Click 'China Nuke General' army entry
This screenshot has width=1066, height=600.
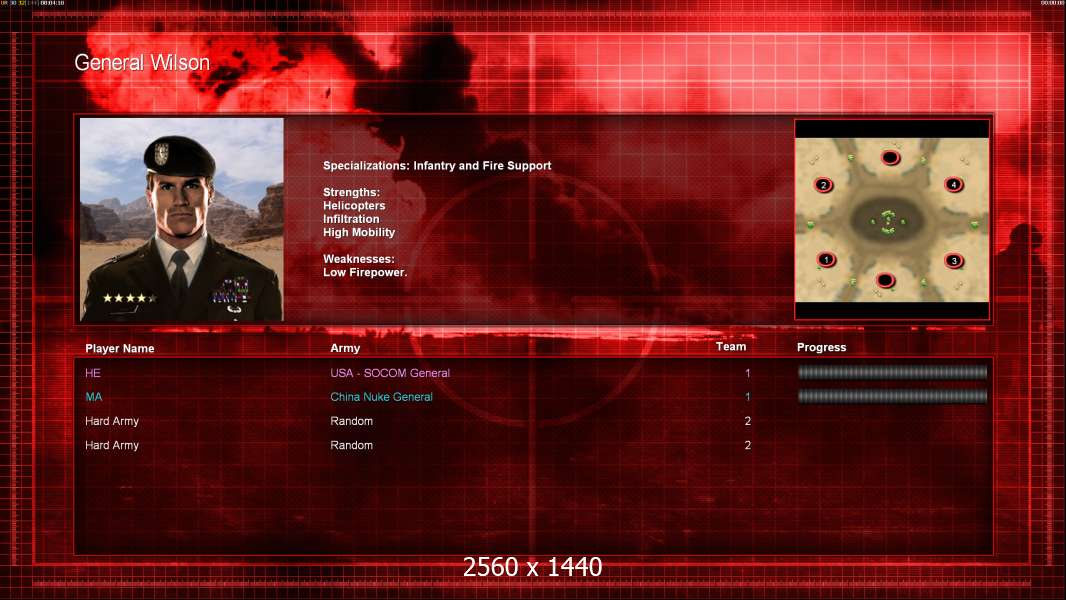click(x=381, y=397)
